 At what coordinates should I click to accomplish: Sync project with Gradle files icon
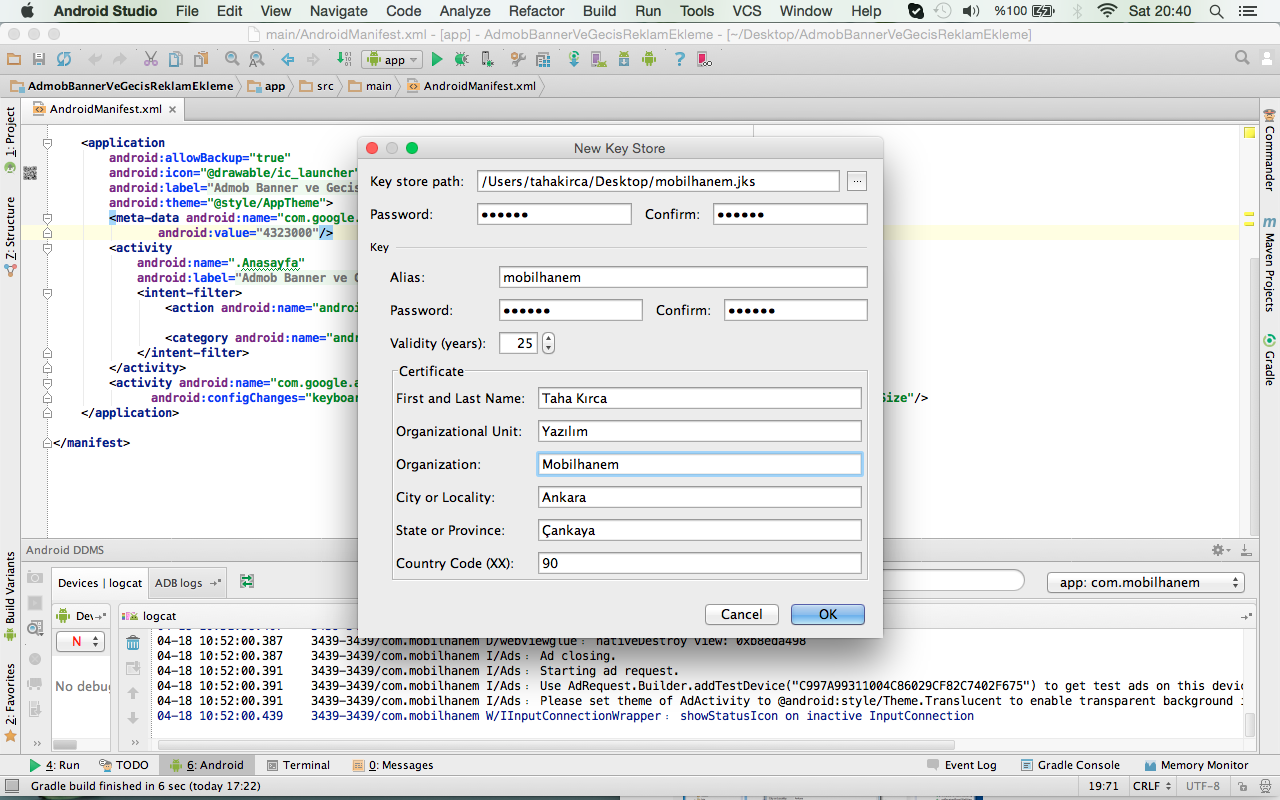[574, 59]
